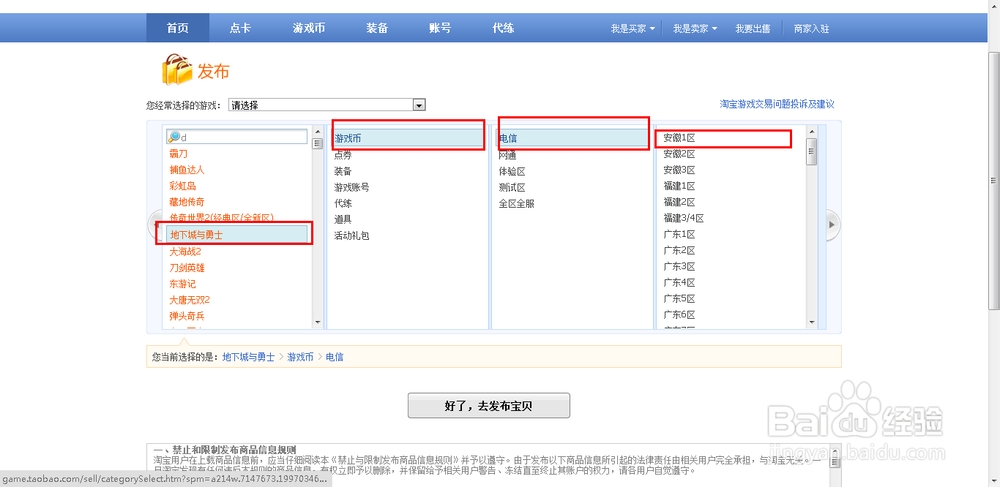Select 电信 in the network column

571,138
